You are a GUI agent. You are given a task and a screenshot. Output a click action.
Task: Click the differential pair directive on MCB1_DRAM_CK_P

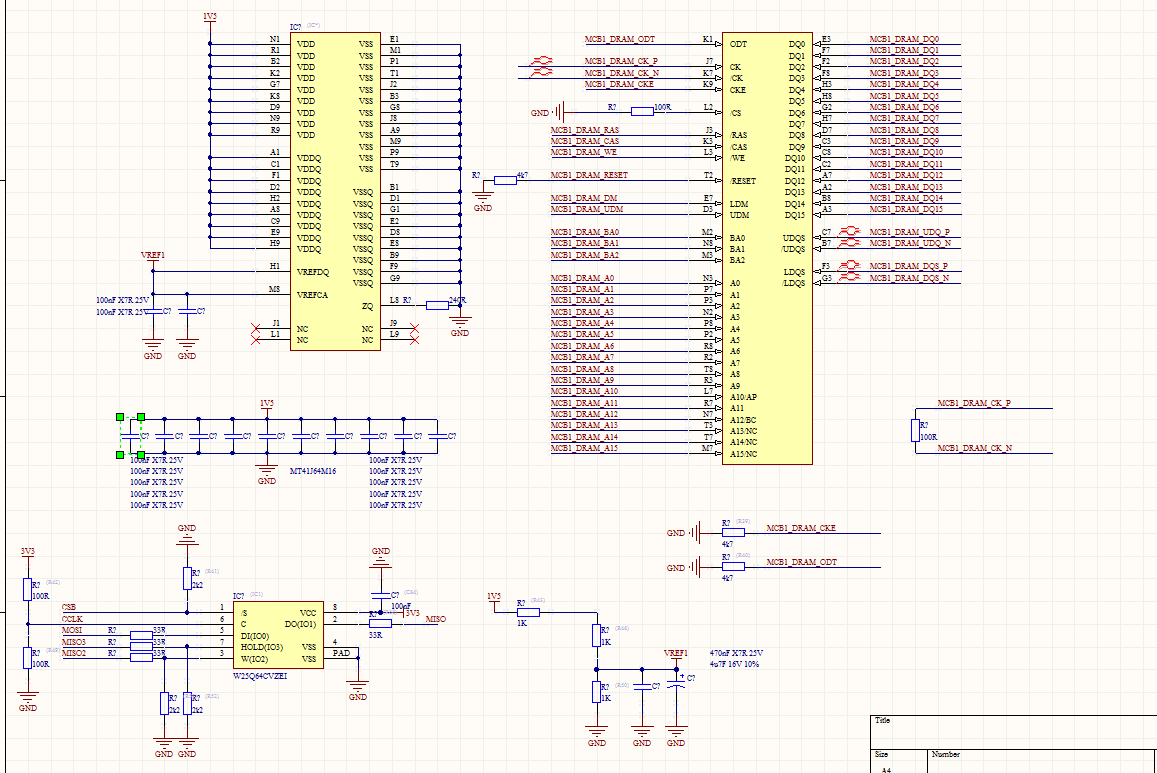[x=542, y=60]
